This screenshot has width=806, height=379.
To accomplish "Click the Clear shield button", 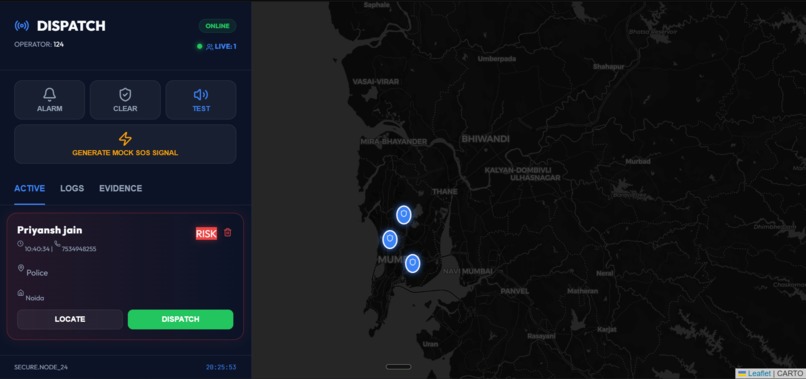I will [125, 100].
